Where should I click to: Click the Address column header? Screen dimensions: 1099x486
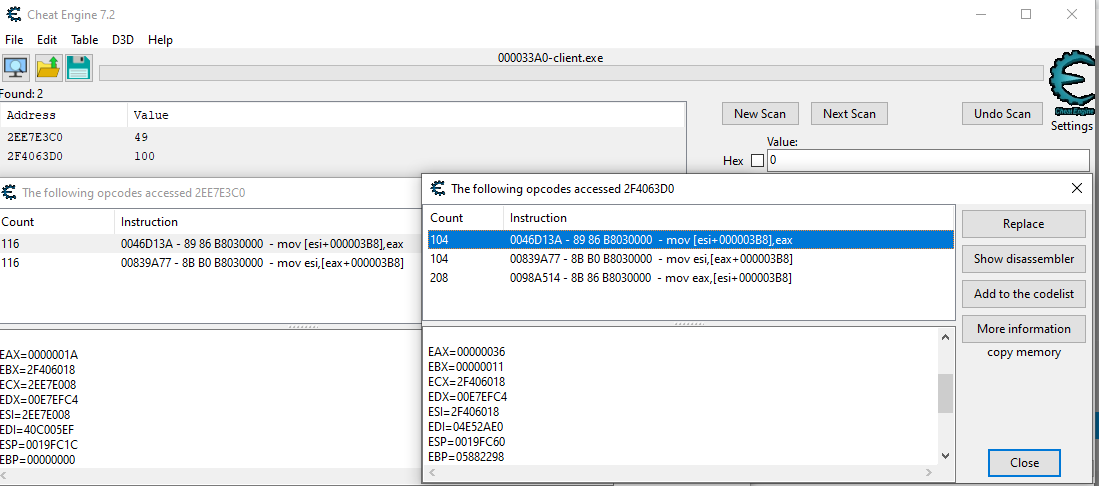64,115
